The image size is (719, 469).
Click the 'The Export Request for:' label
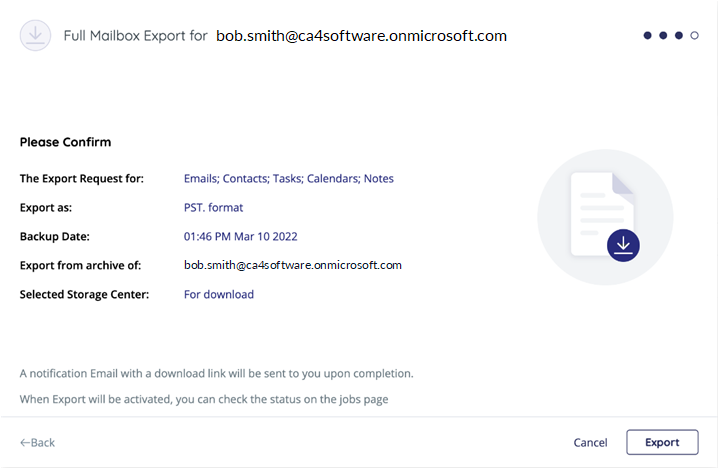tap(82, 178)
